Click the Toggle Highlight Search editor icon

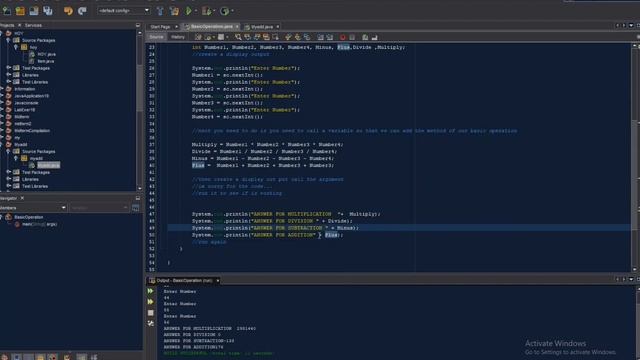click(266, 37)
